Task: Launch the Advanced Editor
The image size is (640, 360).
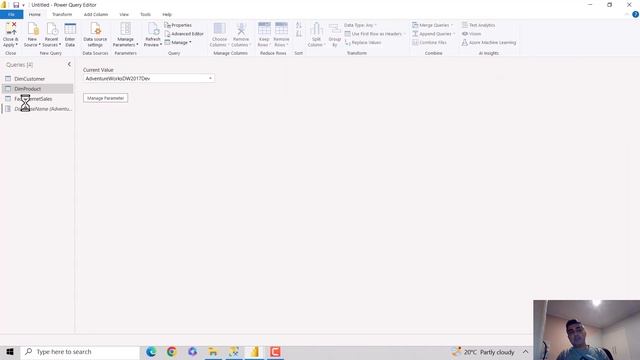Action: point(184,33)
